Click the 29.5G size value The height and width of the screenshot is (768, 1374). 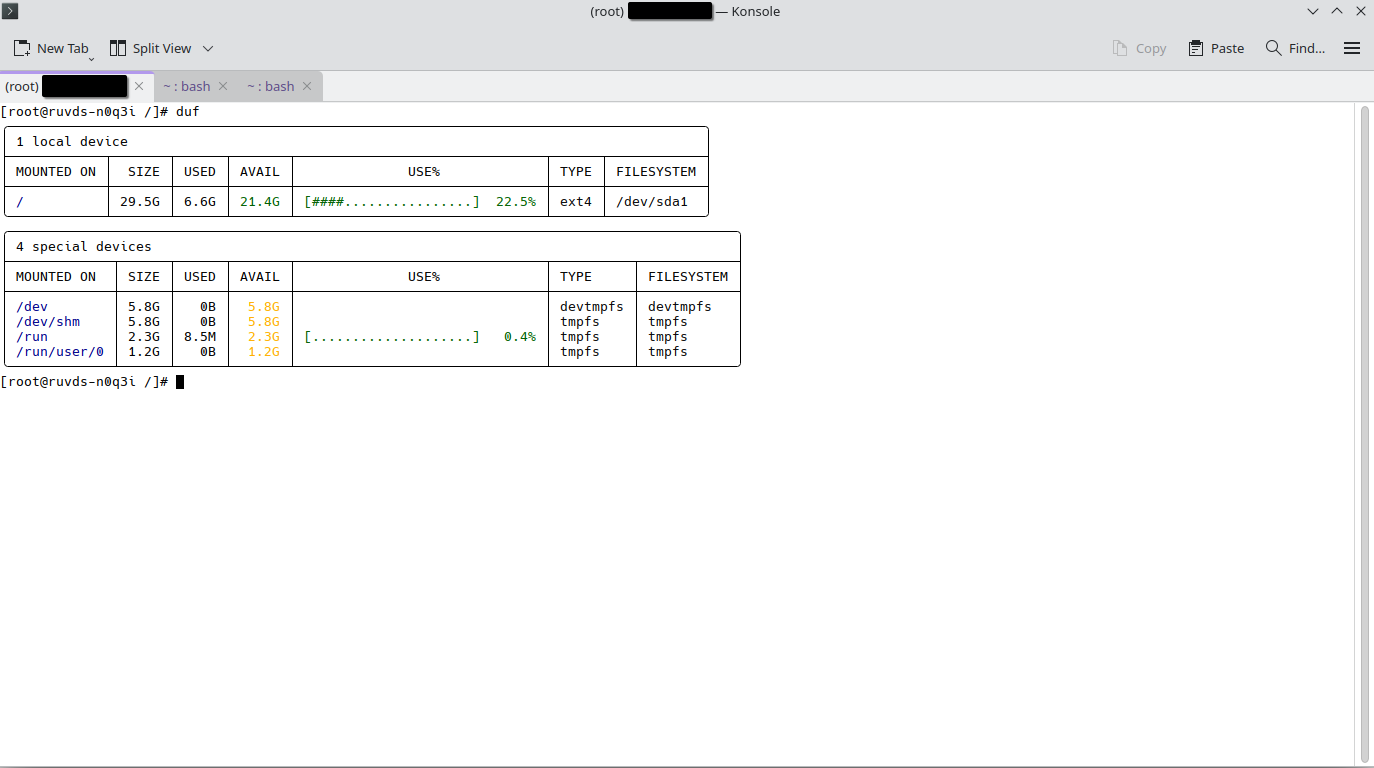tap(140, 202)
